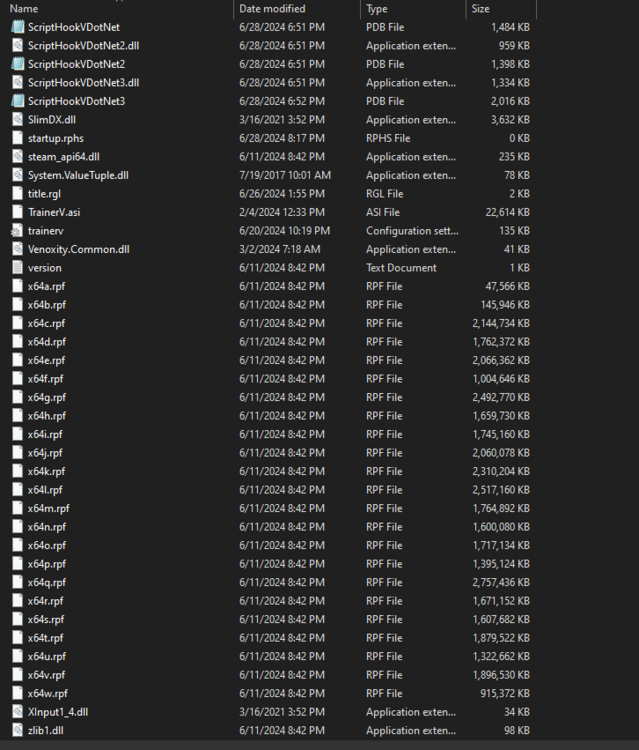Select the x64u.rpf file name
Screen dimensions: 639x750
tap(47, 657)
